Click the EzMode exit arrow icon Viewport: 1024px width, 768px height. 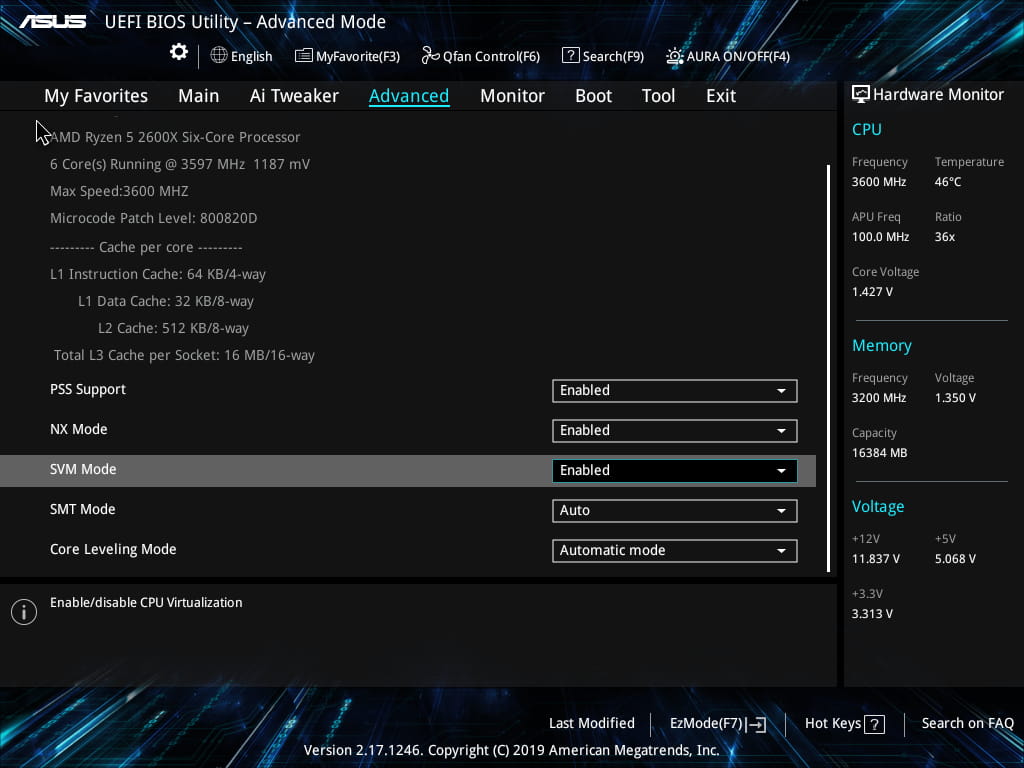click(756, 724)
